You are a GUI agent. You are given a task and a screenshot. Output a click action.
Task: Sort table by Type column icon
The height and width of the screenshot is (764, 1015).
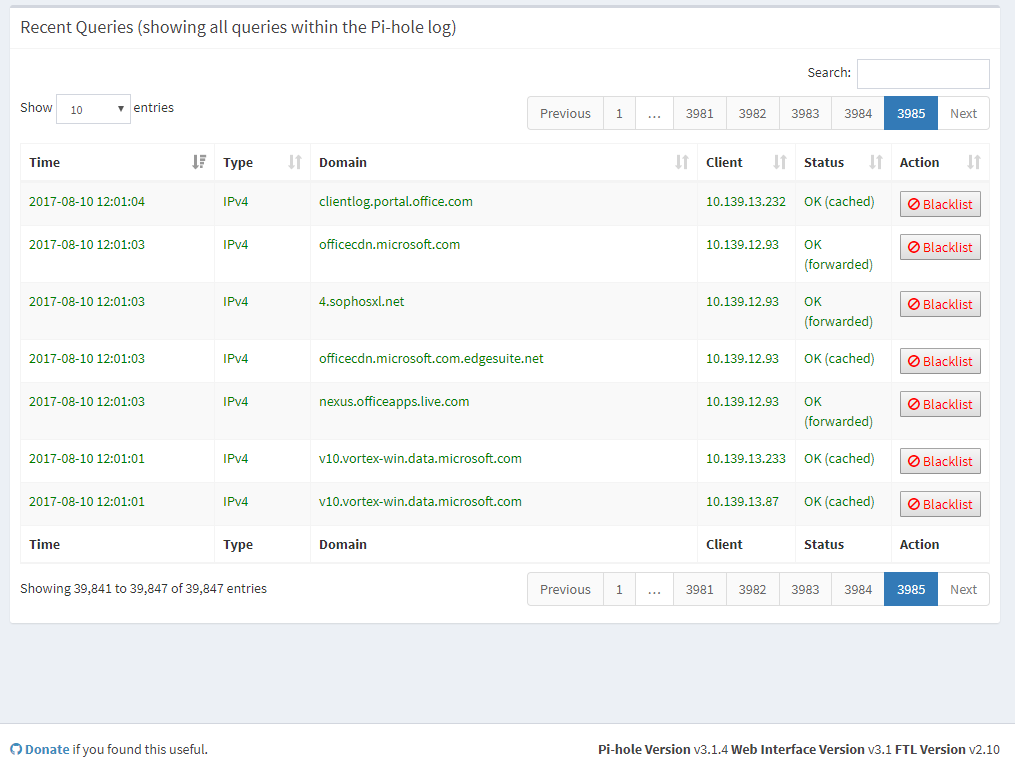tap(295, 162)
